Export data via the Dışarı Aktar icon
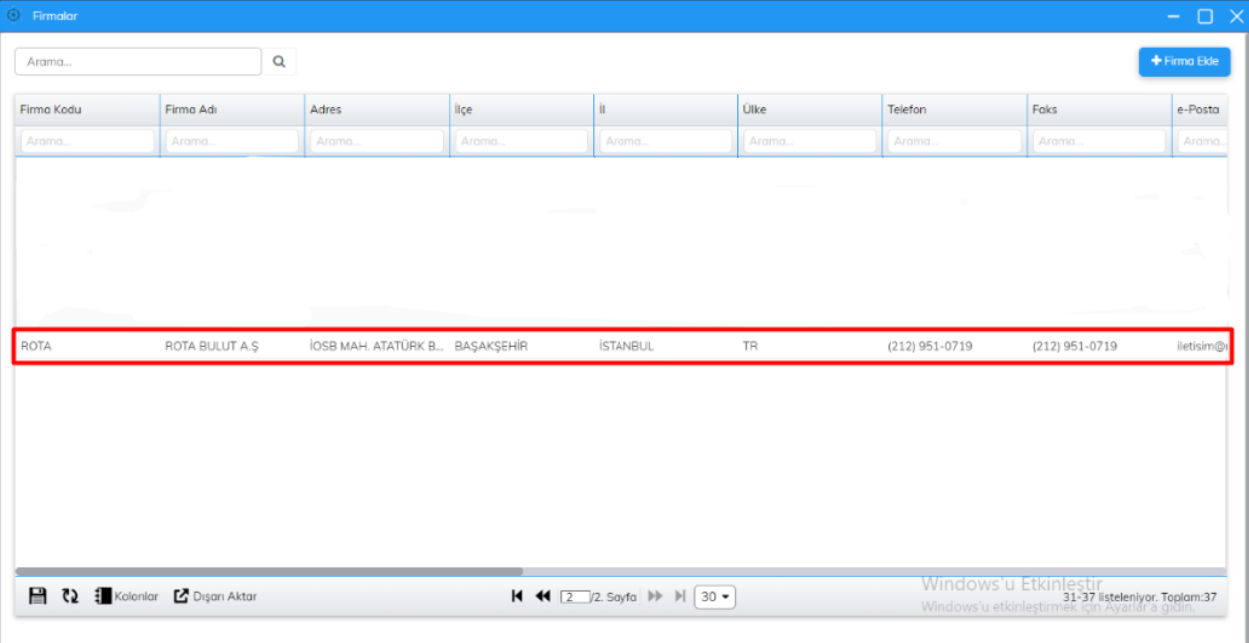This screenshot has width=1249, height=643. [180, 595]
